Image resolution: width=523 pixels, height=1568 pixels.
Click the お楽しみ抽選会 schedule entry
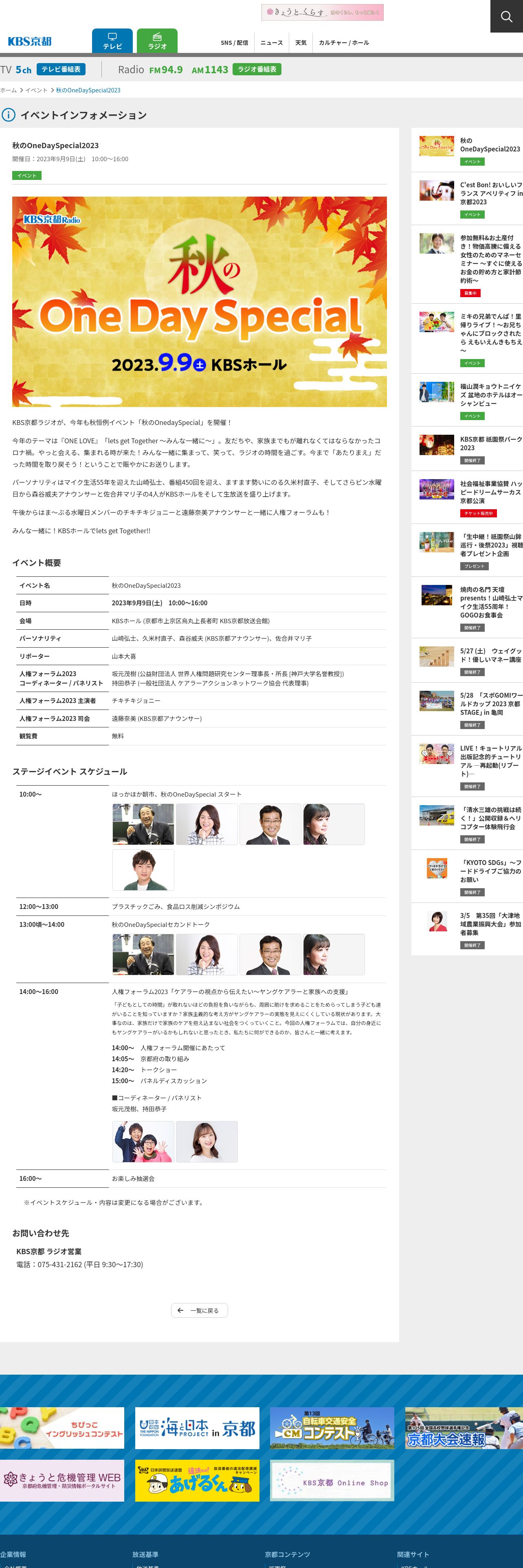pos(133,1178)
